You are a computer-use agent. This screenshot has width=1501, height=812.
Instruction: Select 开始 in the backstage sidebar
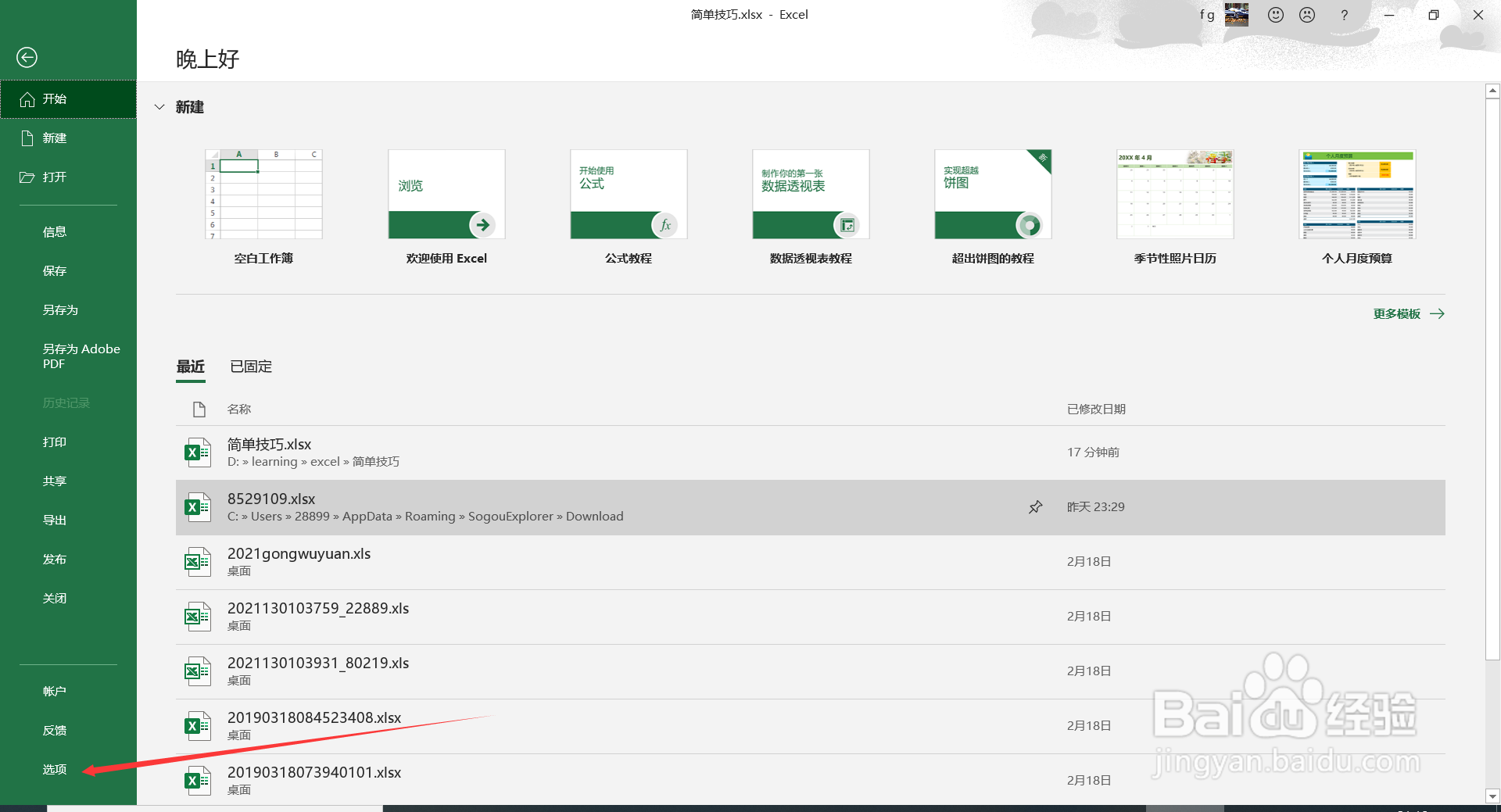68,99
